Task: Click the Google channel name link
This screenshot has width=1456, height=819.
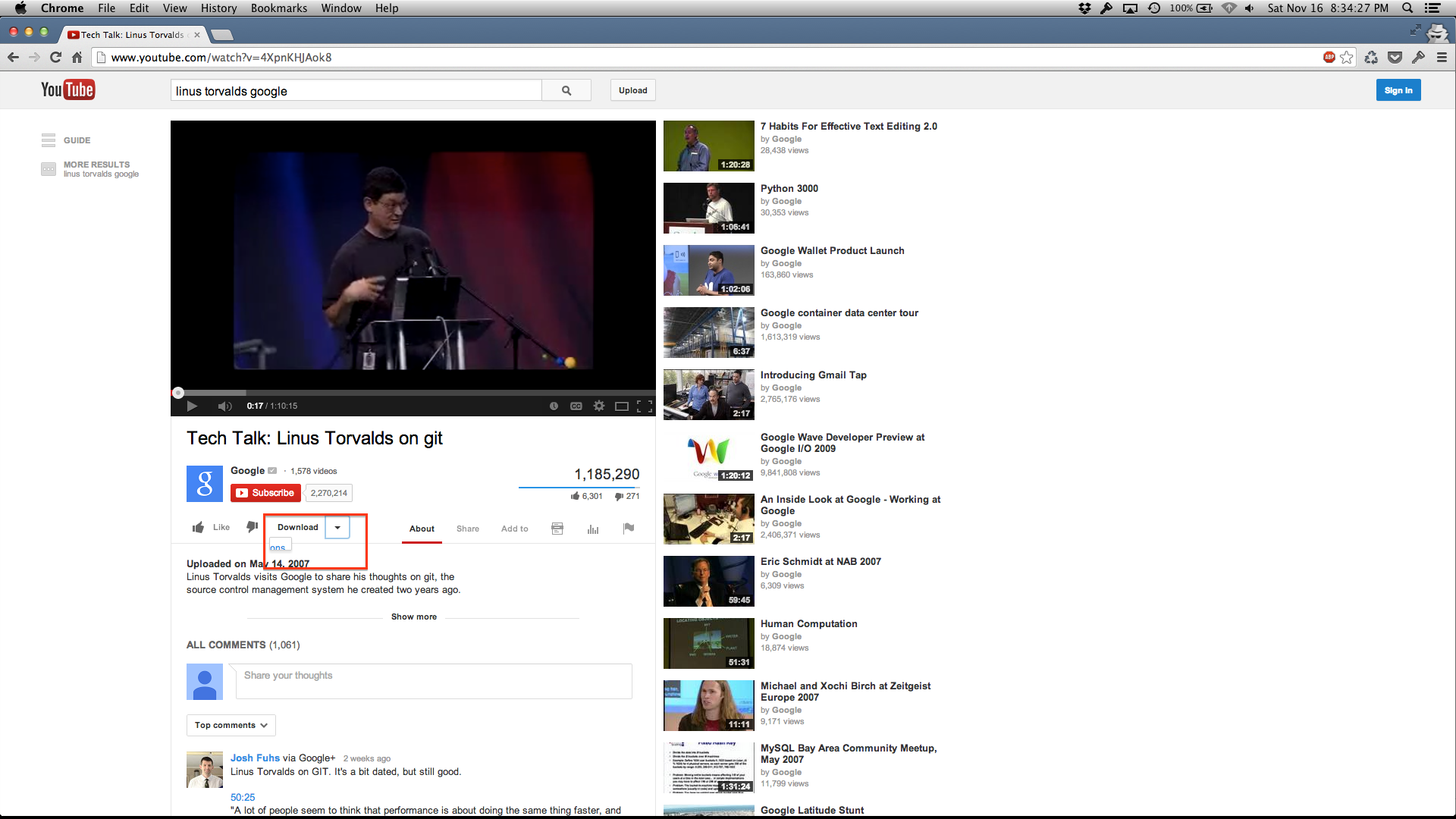Action: [247, 471]
